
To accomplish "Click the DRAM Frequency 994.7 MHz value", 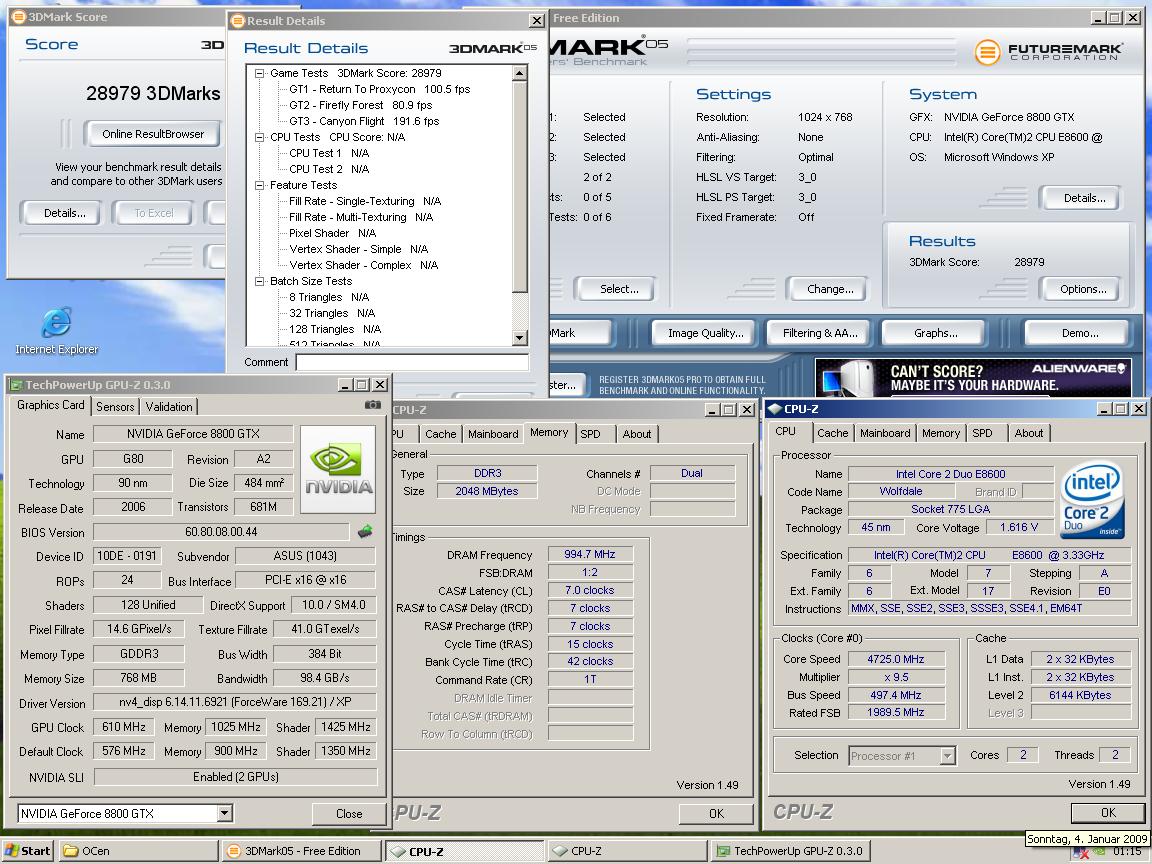I will (589, 554).
